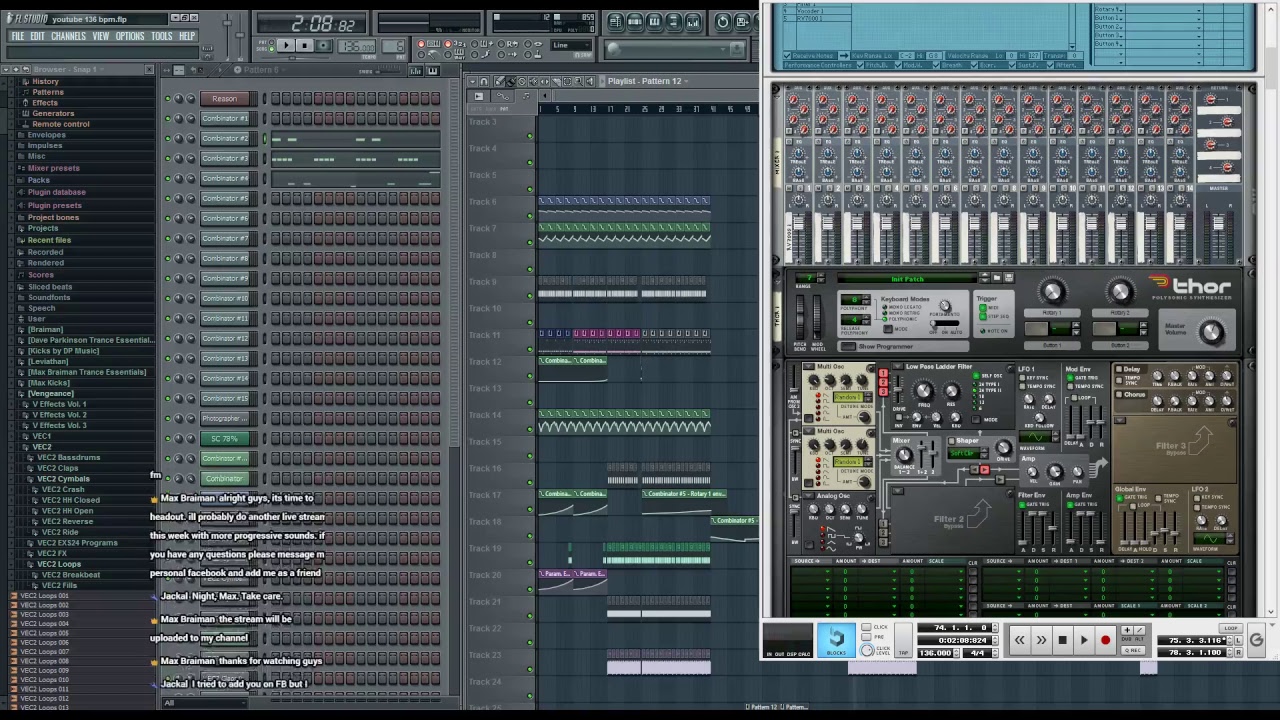Toggle the Thor Chorus effect on/off button
Viewport: 1280px width, 720px height.
(1119, 395)
